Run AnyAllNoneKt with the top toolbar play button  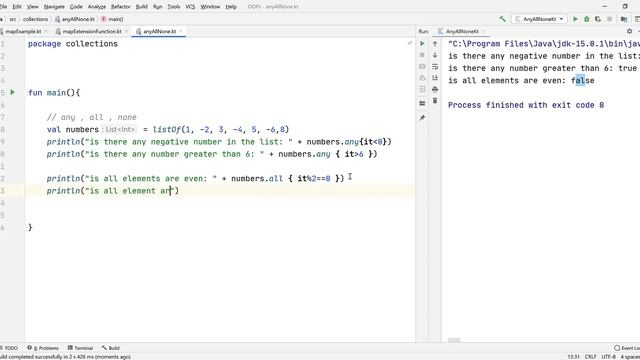pyautogui.click(x=575, y=19)
